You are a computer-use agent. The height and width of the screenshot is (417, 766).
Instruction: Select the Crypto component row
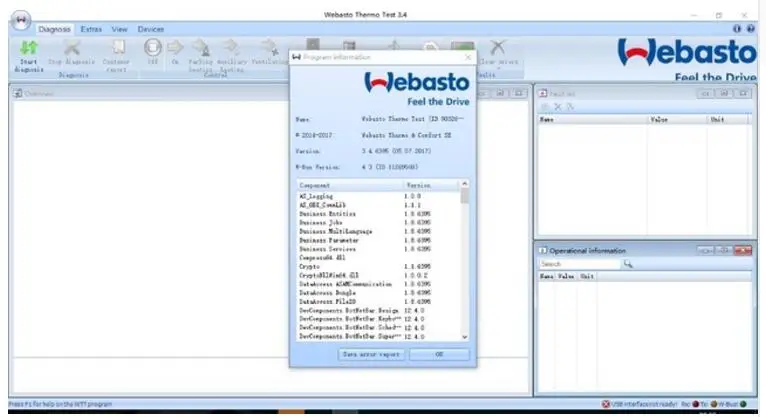(379, 267)
